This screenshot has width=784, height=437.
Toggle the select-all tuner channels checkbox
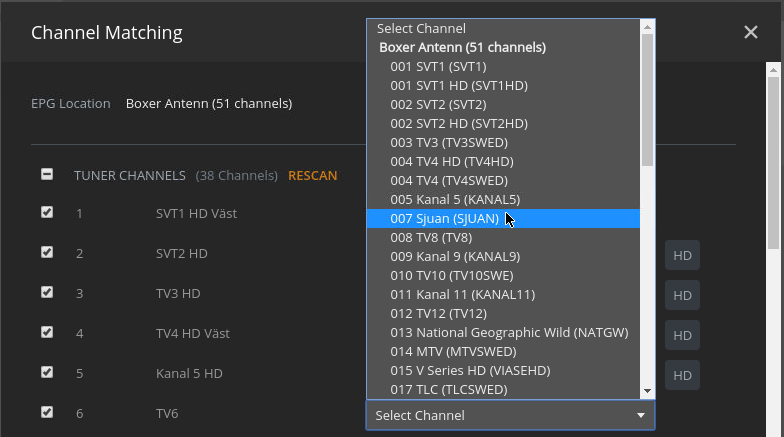click(47, 174)
